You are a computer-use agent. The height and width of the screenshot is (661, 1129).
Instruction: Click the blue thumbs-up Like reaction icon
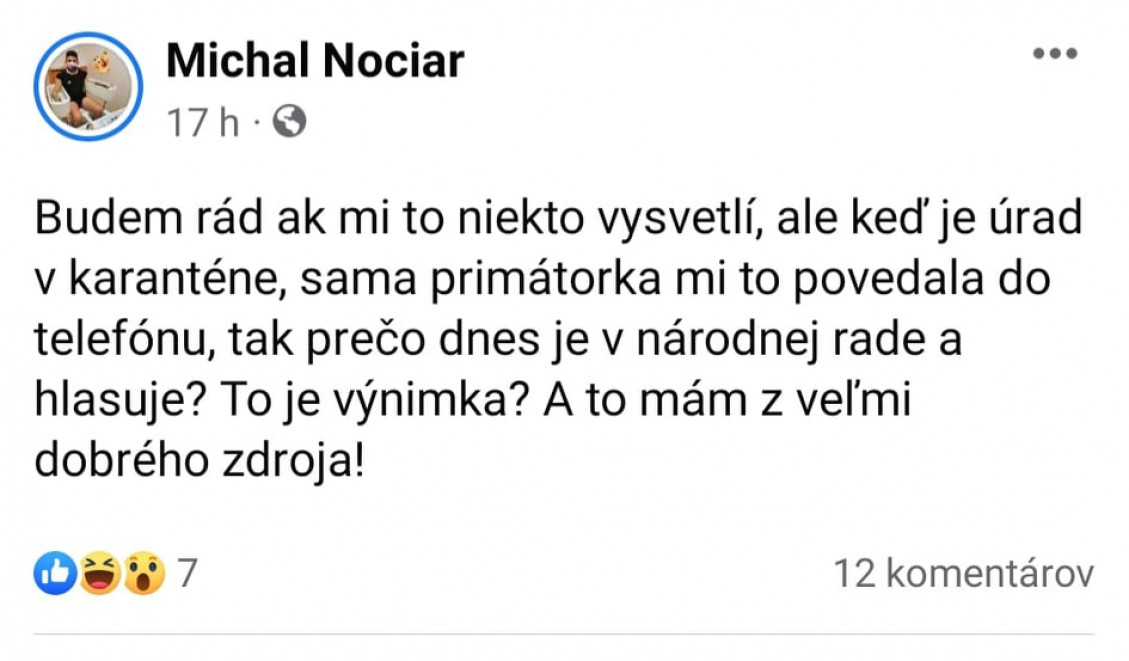point(55,573)
